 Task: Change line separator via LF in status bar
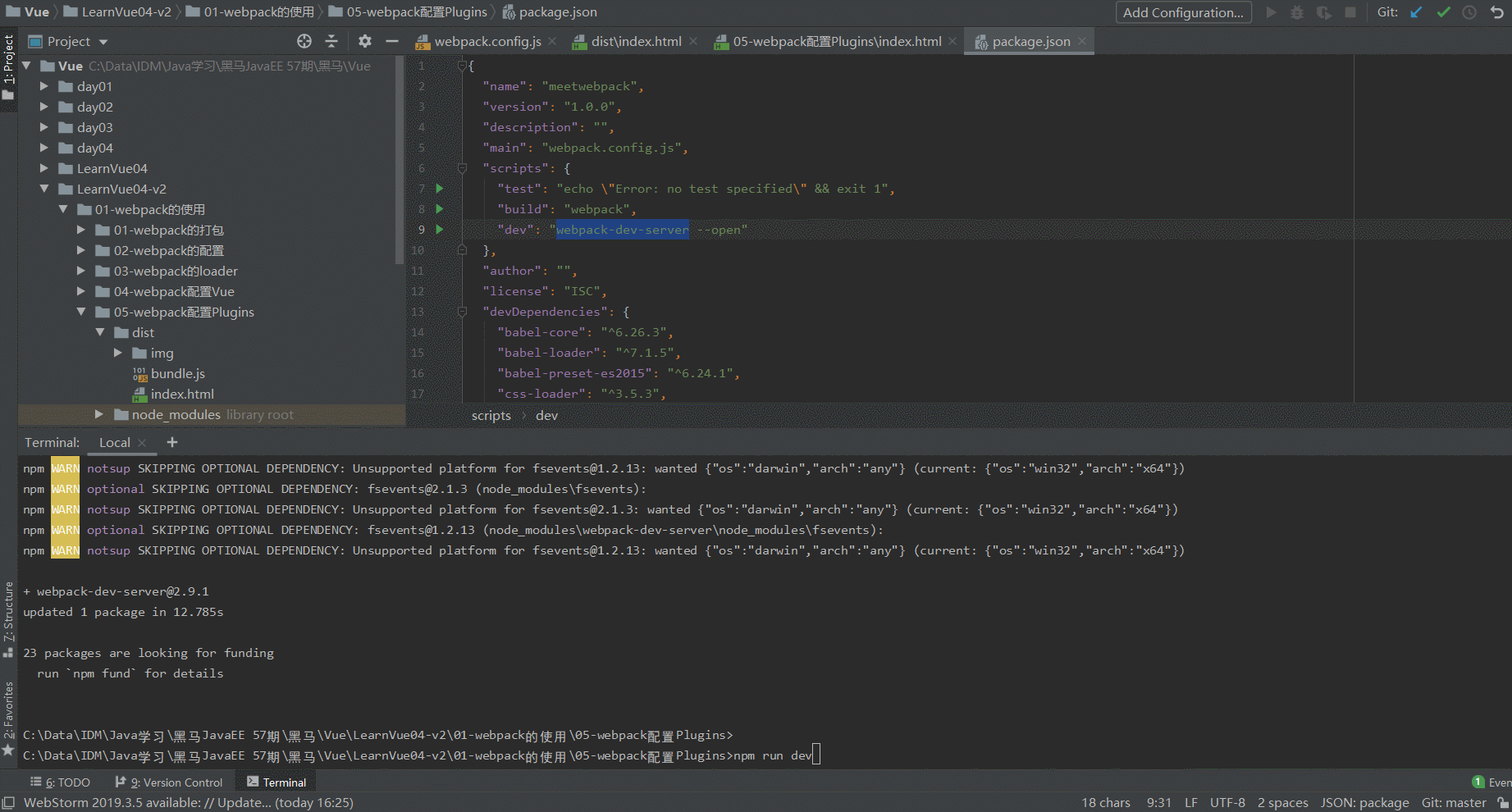tap(1191, 803)
